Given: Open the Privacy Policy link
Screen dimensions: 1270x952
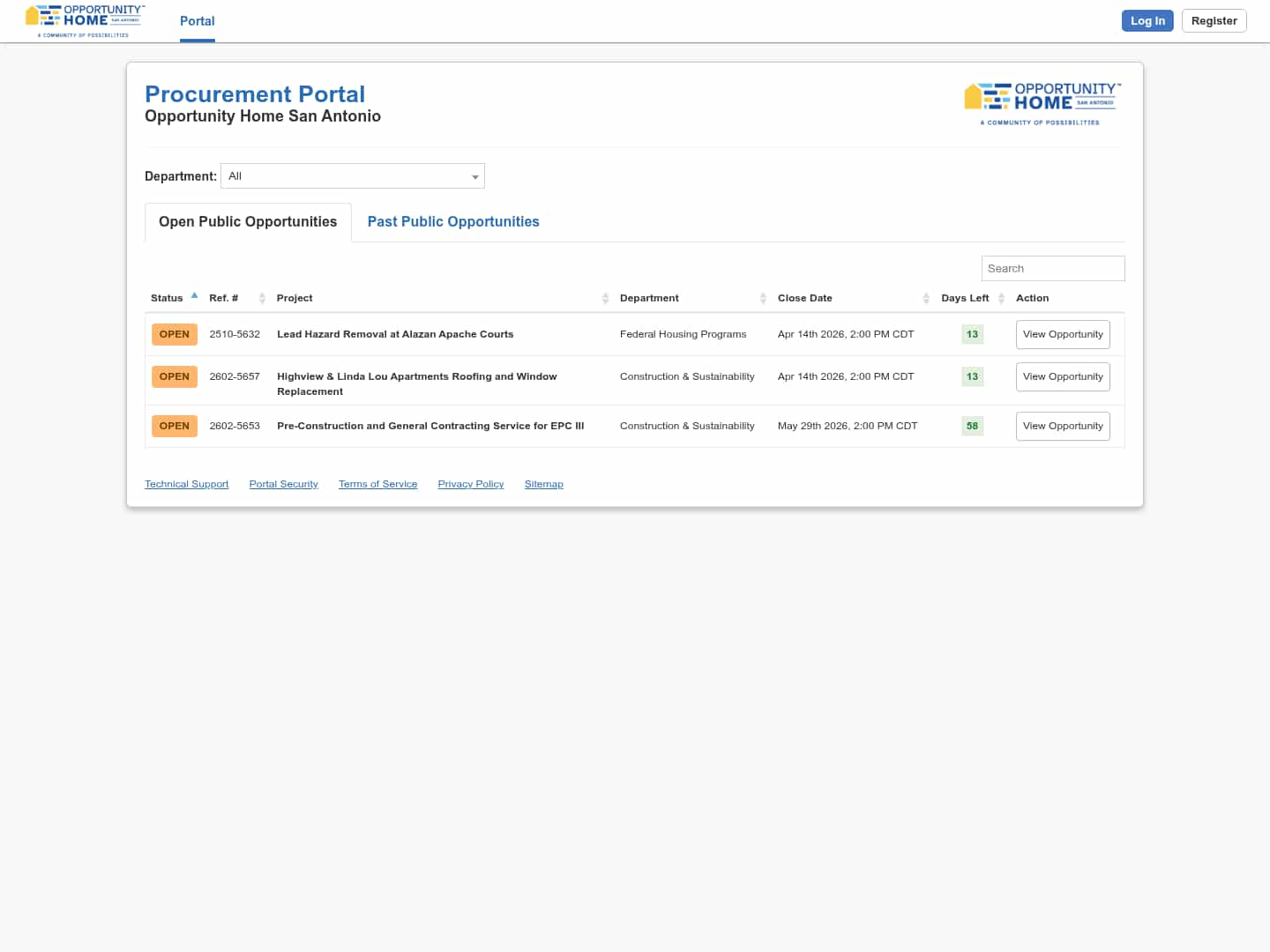Looking at the screenshot, I should [470, 484].
